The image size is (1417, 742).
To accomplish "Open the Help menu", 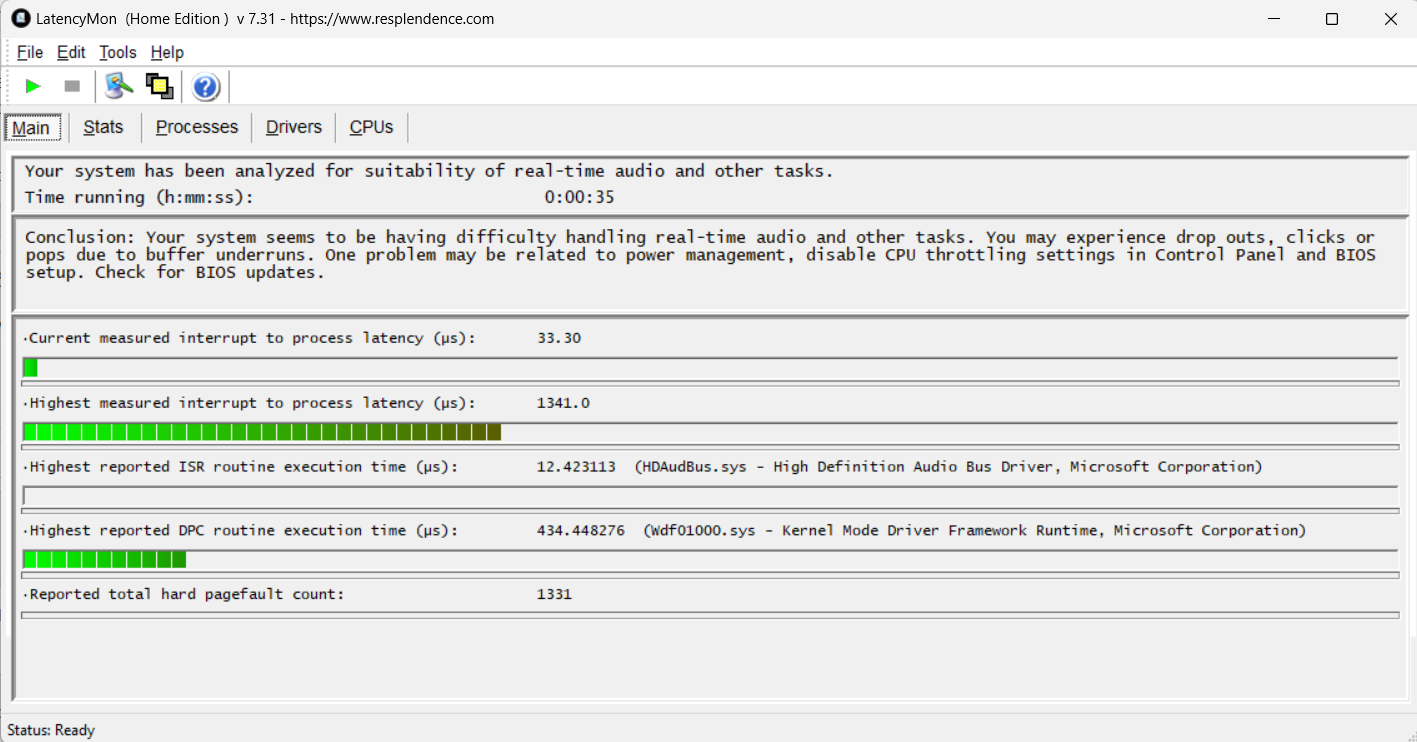I will click(167, 52).
